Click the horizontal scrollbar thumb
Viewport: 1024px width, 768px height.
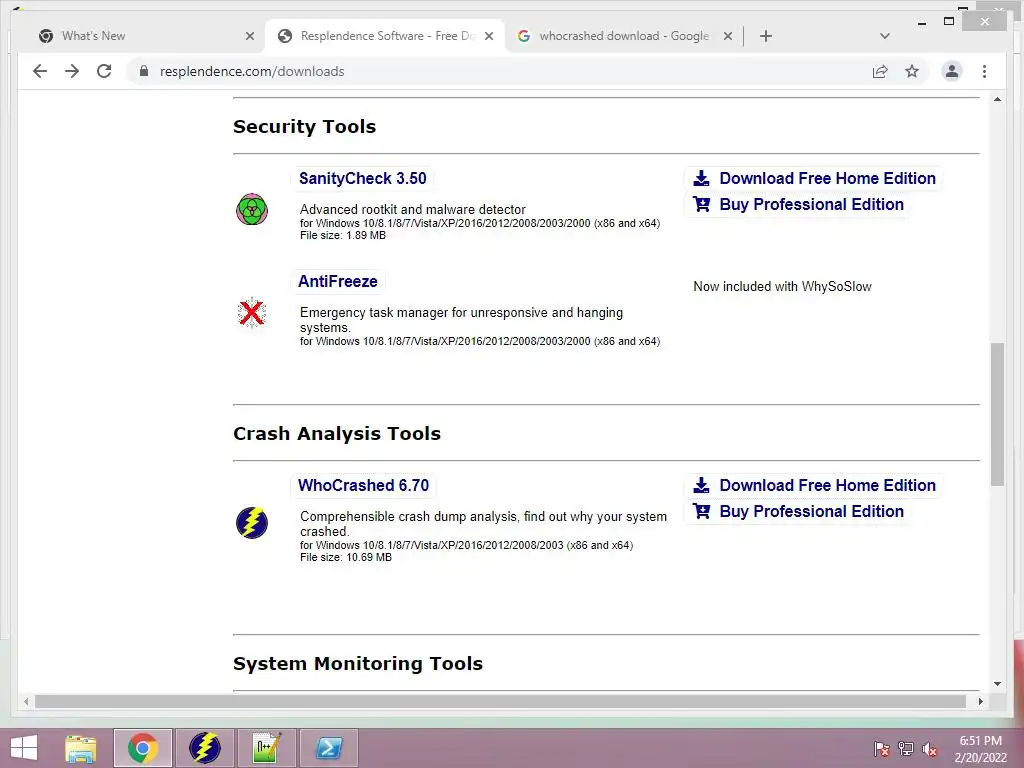click(x=500, y=701)
